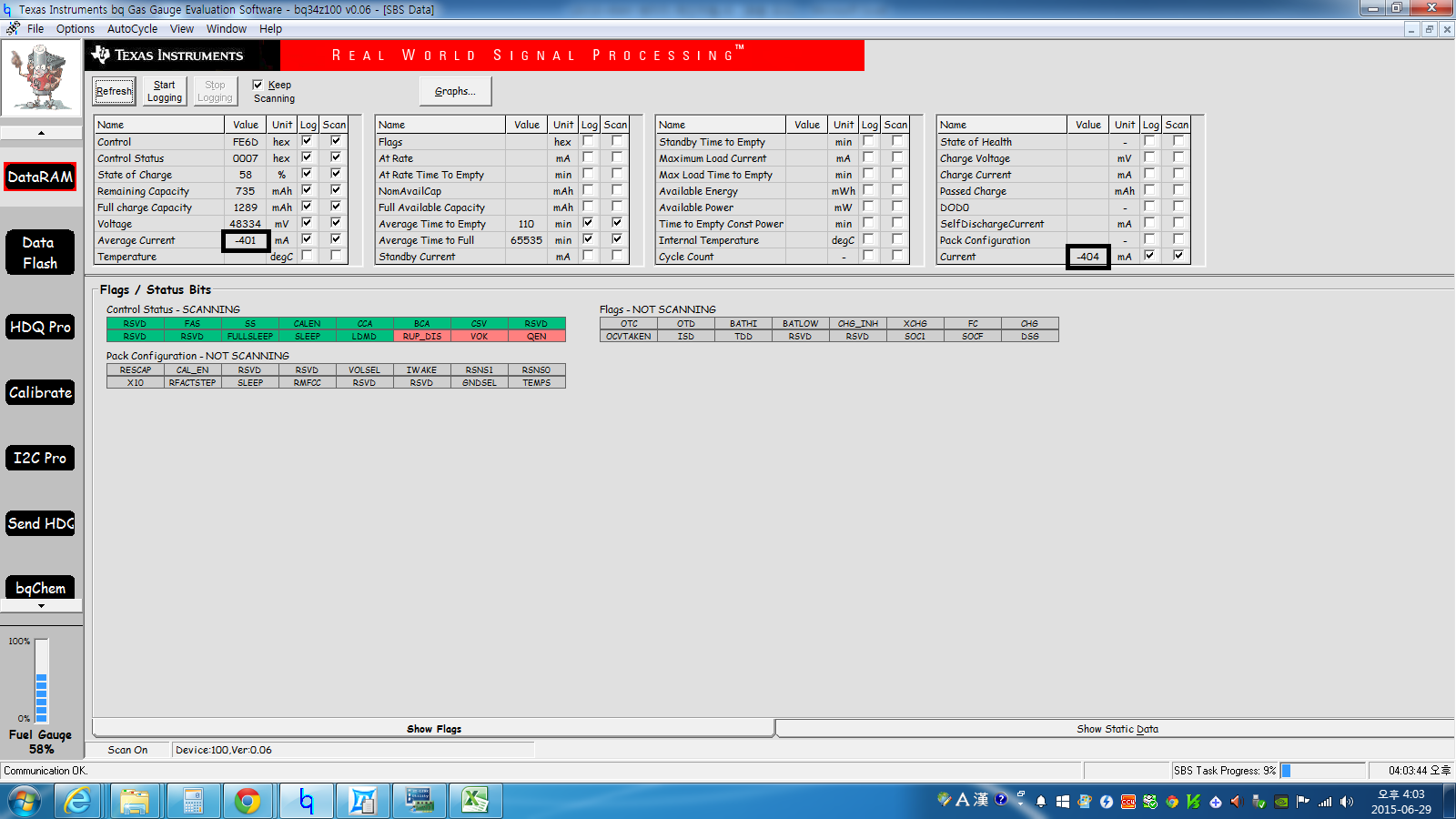Switch to bq Evaluation Software taskbar icon
The width and height of the screenshot is (1456, 819).
306,801
